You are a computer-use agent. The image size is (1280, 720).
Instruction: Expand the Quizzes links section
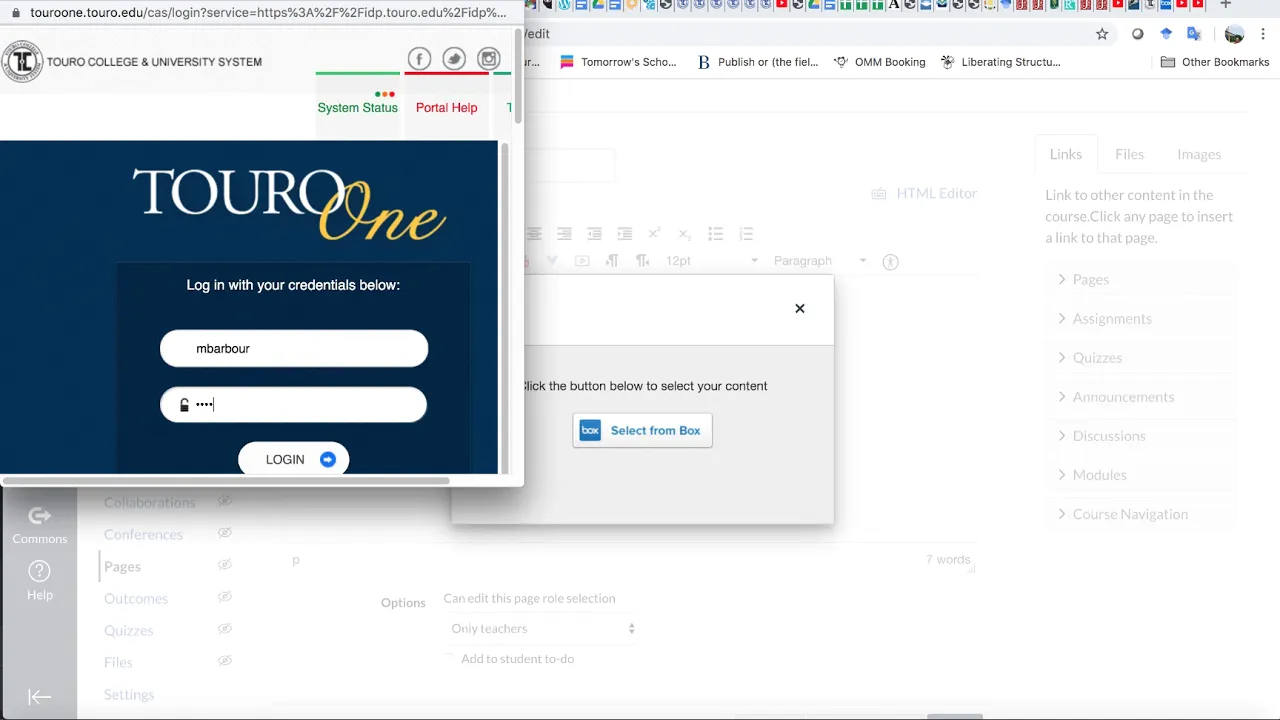[x=1140, y=357]
